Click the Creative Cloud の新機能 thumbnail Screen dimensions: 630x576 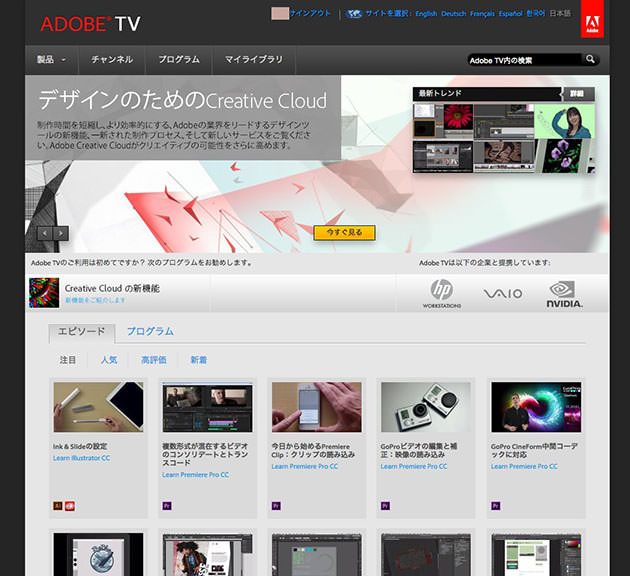pos(44,293)
